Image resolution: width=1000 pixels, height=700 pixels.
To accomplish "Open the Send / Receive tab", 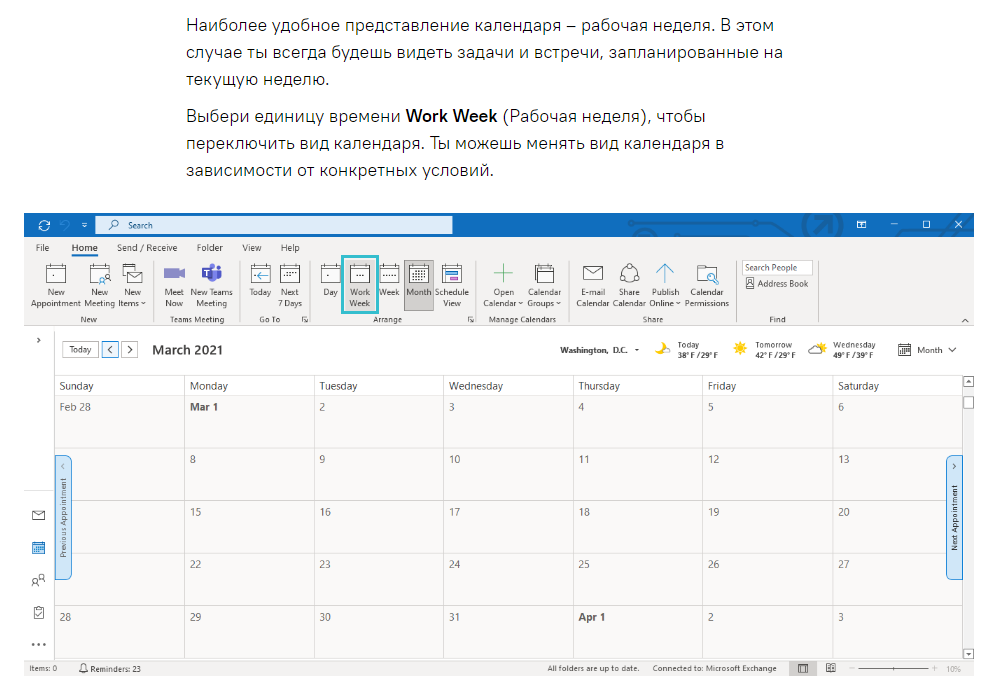I will (147, 248).
